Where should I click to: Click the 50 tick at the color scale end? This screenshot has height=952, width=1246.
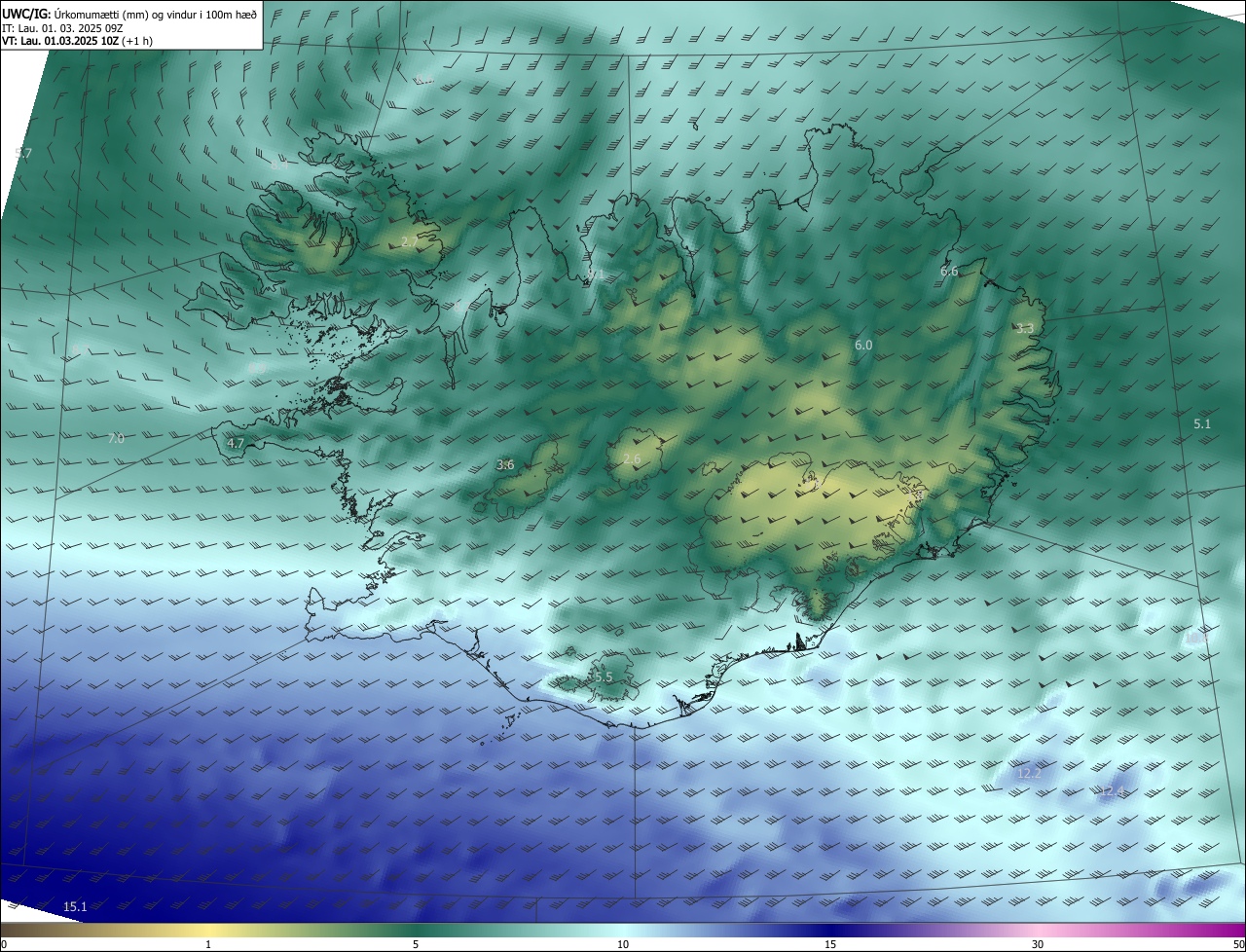(1237, 944)
